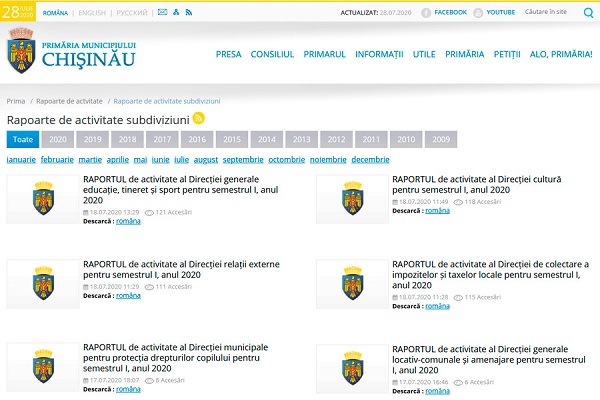Filter by month septembrie

click(x=243, y=160)
